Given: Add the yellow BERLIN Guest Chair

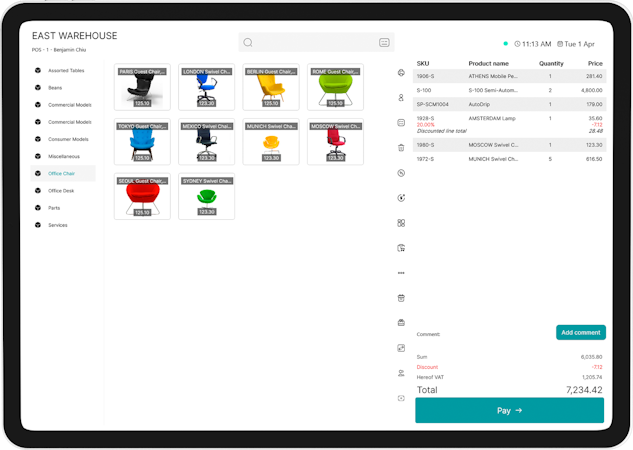Looking at the screenshot, I should coord(271,87).
